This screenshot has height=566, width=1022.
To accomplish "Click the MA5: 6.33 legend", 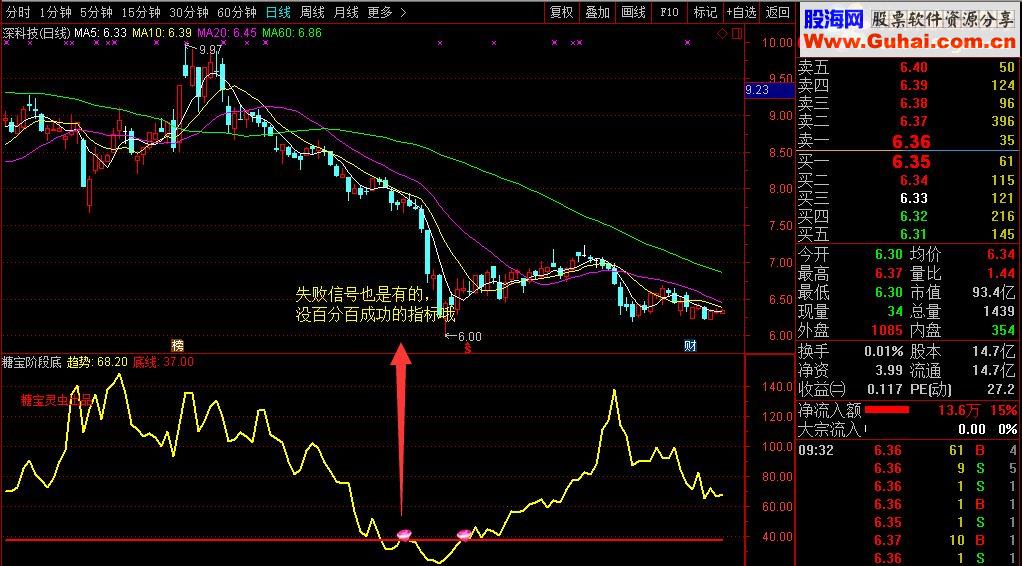I will [x=100, y=33].
